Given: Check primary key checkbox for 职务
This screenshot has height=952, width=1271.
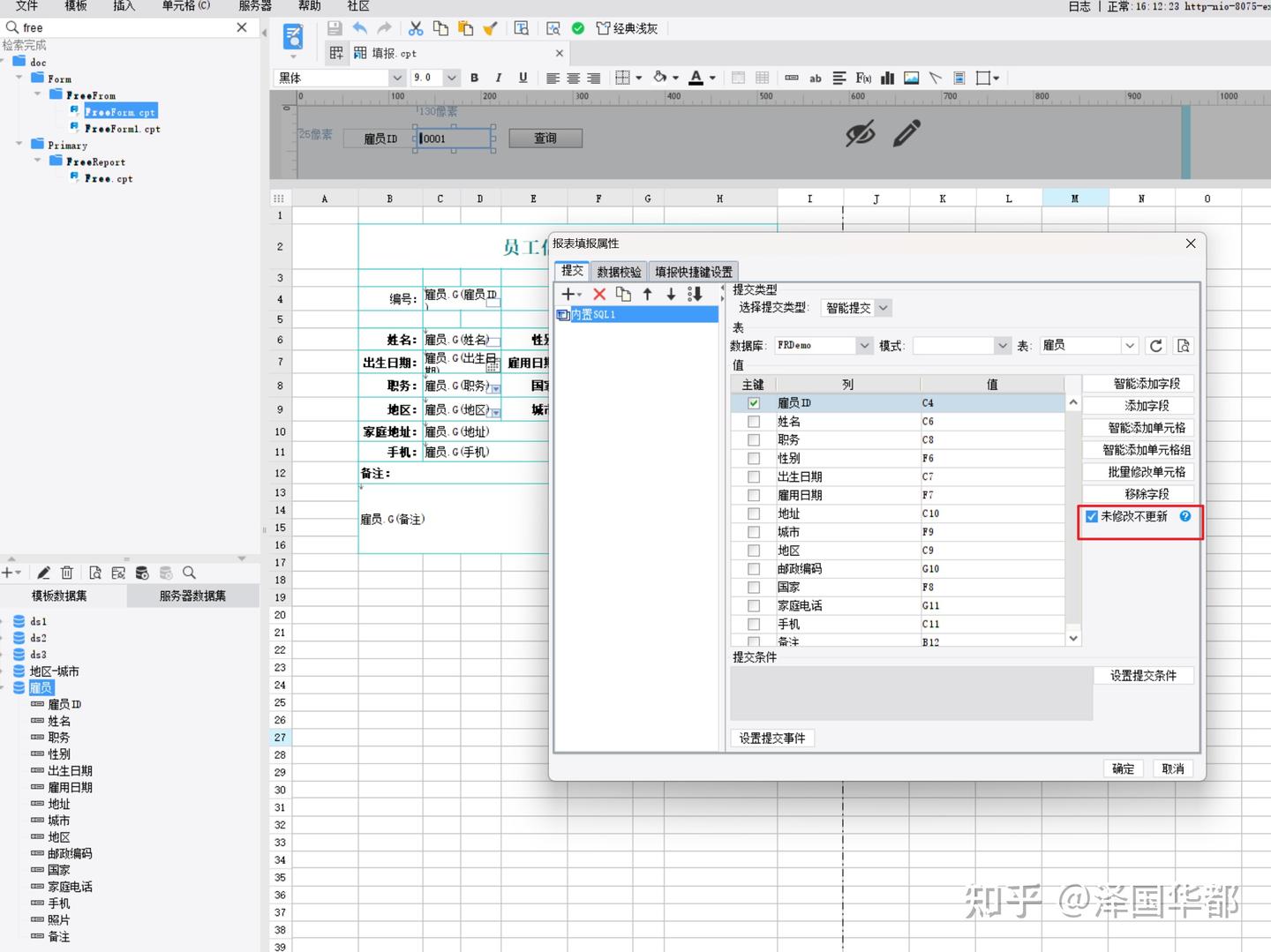Looking at the screenshot, I should pos(754,439).
